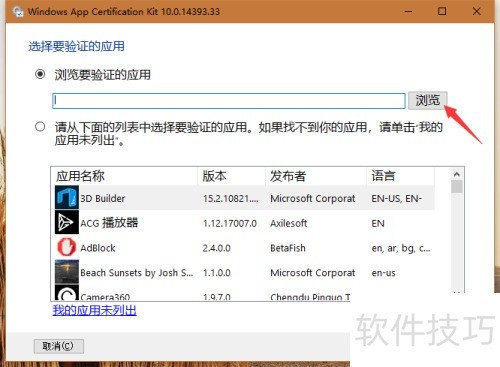Open the 我的应用未列出 link

click(x=94, y=310)
